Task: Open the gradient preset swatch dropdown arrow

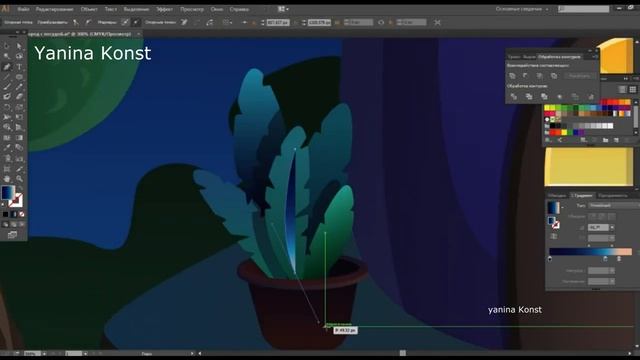Action: click(x=562, y=208)
